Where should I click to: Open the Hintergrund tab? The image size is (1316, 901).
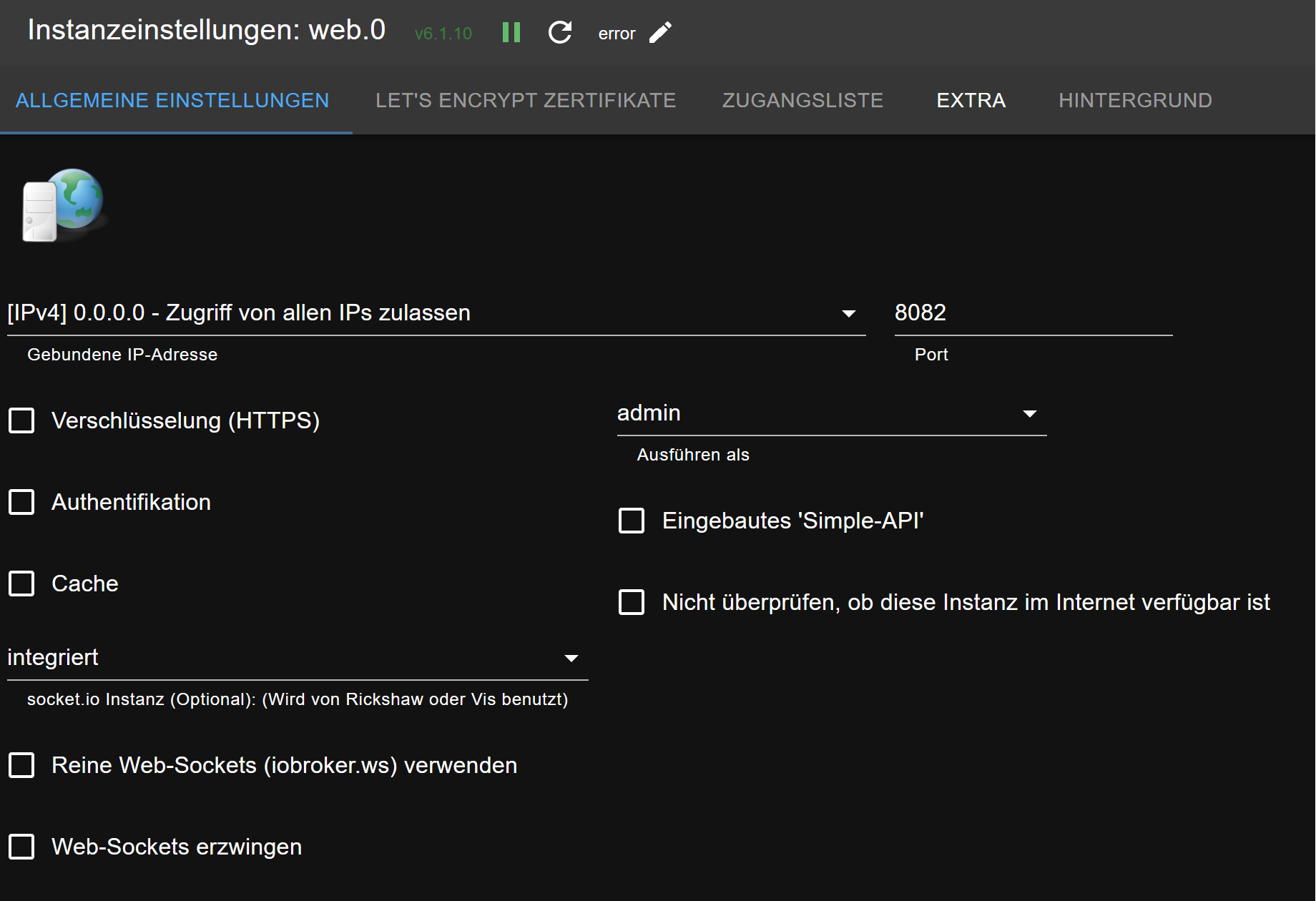[x=1135, y=100]
